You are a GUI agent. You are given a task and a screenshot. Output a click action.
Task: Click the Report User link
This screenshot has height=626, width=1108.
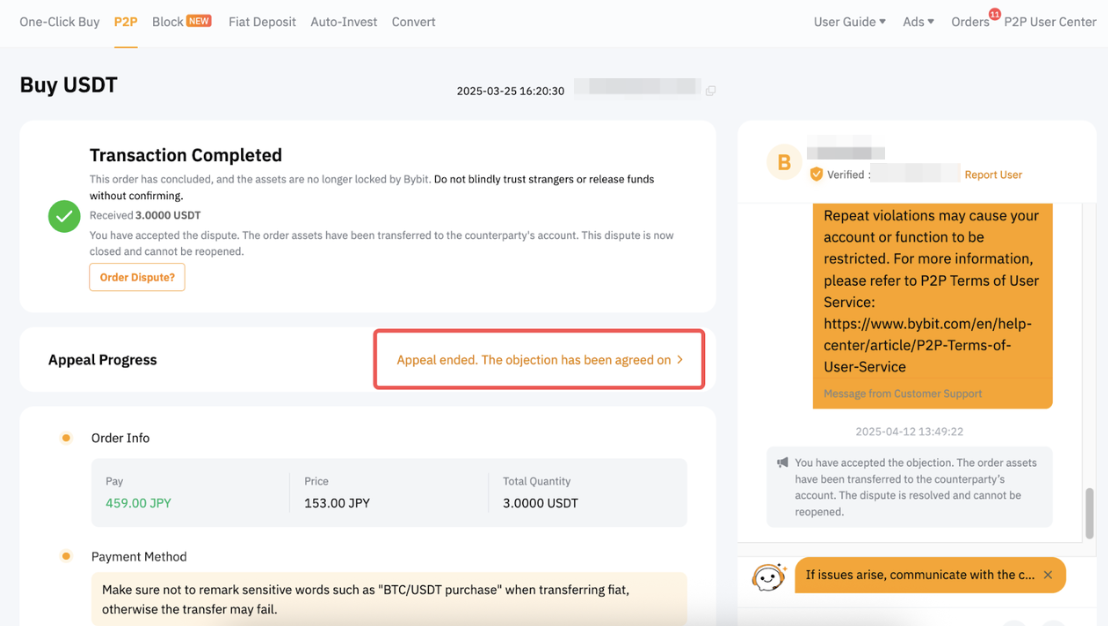[x=993, y=175]
